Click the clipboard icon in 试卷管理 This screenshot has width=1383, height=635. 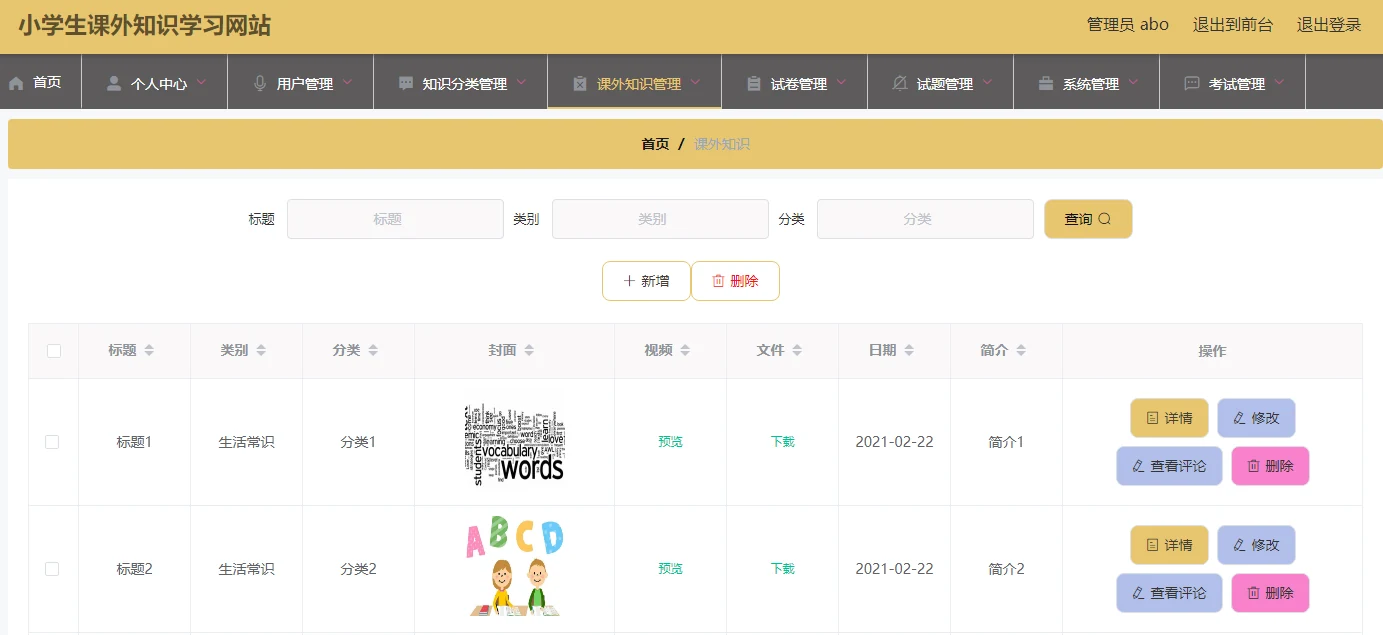pos(754,83)
